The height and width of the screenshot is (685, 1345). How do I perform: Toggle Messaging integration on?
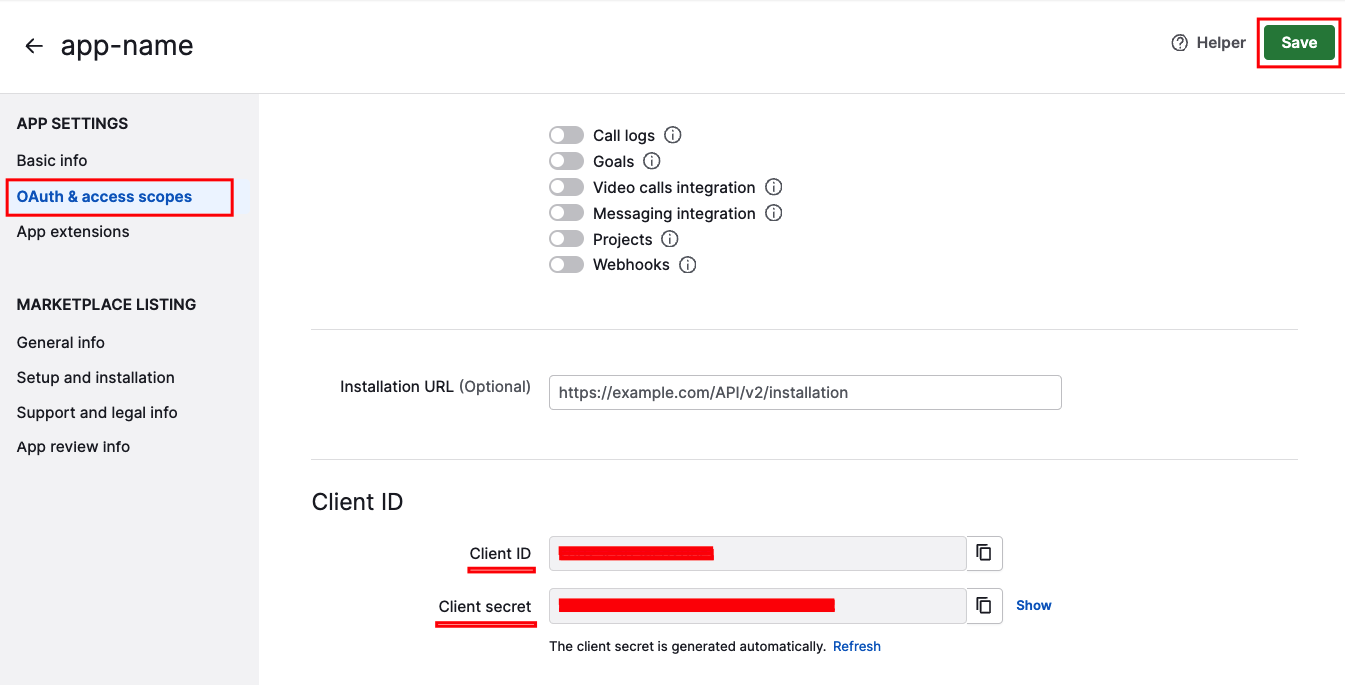pyautogui.click(x=566, y=213)
